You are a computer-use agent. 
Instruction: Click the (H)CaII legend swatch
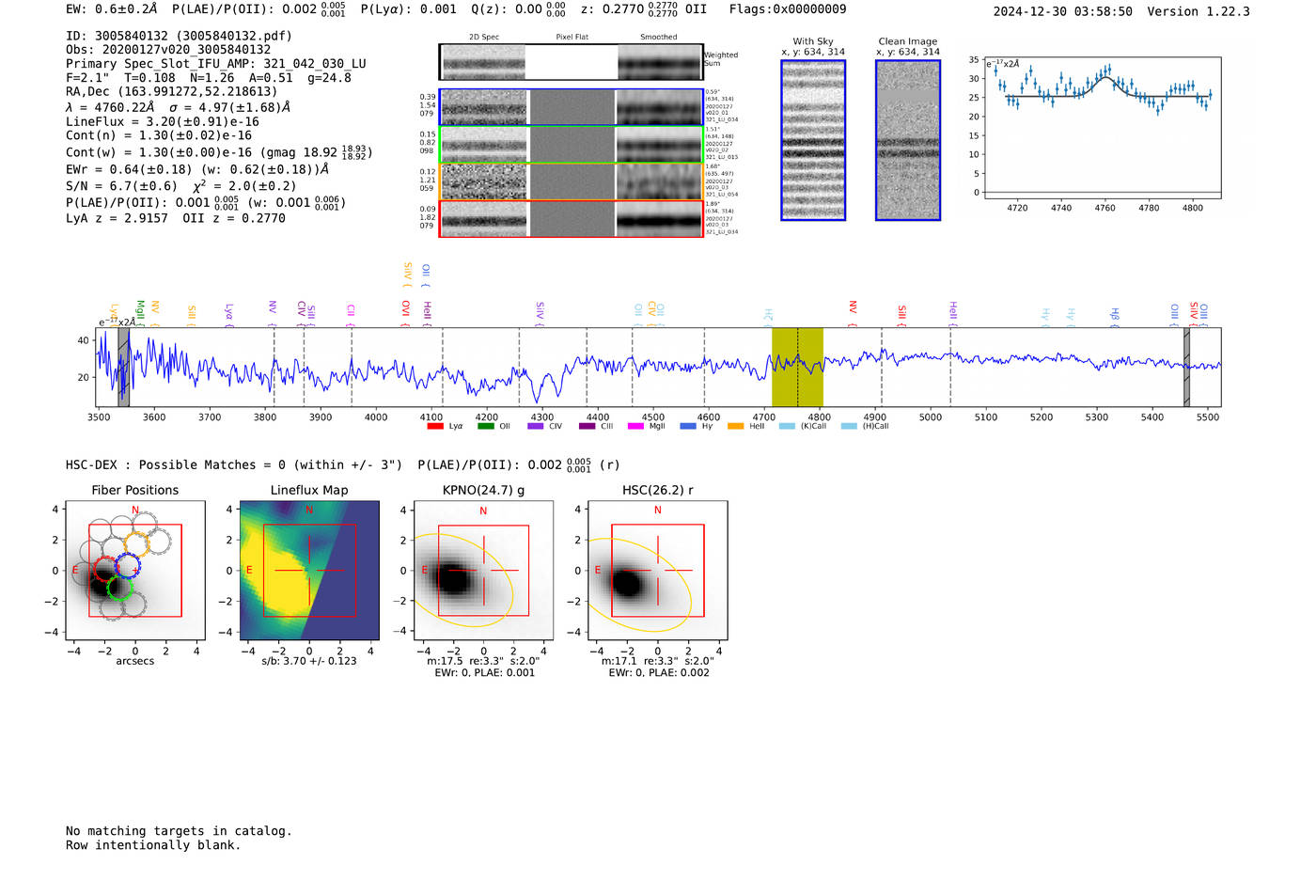[850, 426]
